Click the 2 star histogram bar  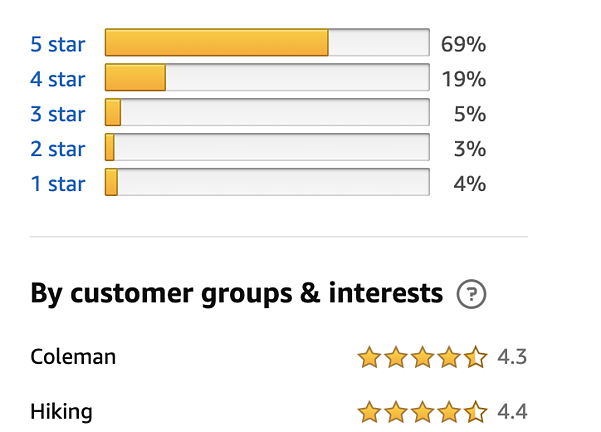267,147
